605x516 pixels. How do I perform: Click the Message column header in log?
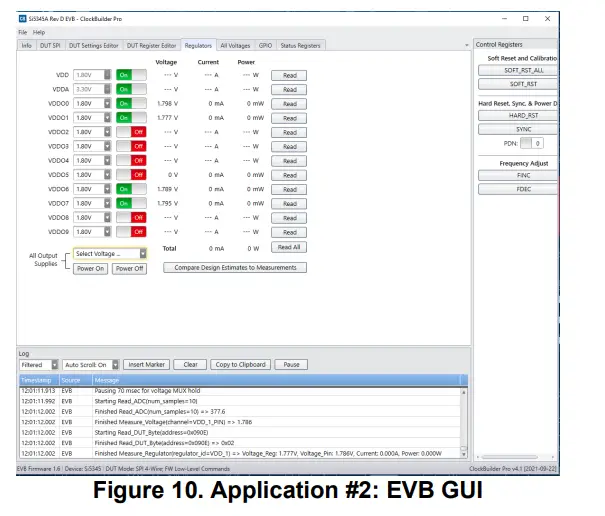[276, 380]
